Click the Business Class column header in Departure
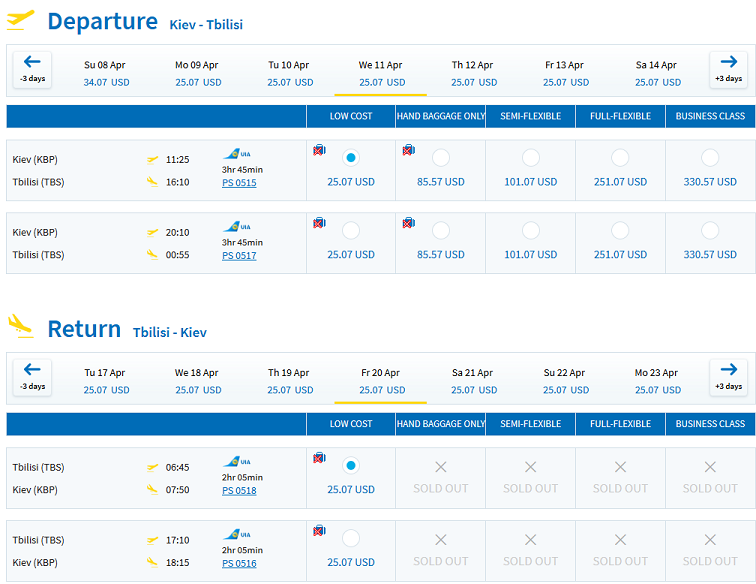Screen dimensions: 756x584 click(x=710, y=116)
